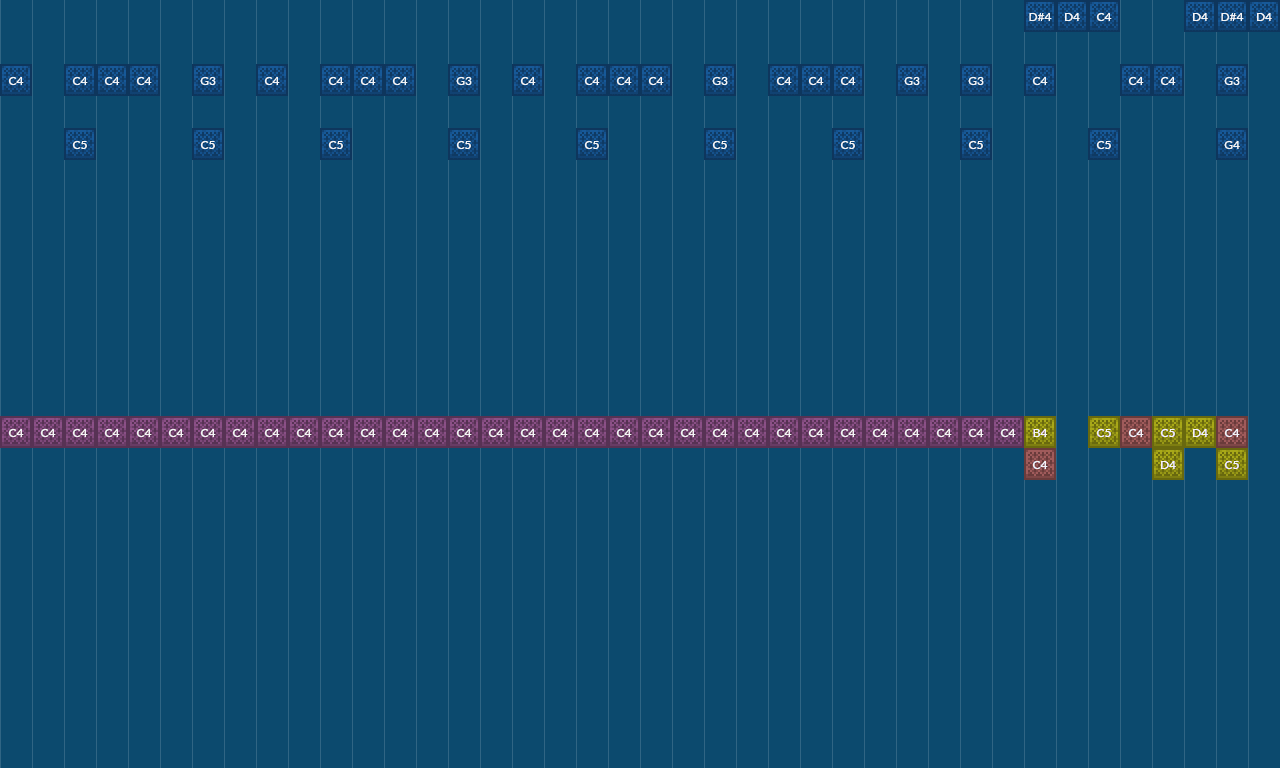
Task: Click the yellow D4 left of rightmost red C4
Action: tap(1200, 432)
